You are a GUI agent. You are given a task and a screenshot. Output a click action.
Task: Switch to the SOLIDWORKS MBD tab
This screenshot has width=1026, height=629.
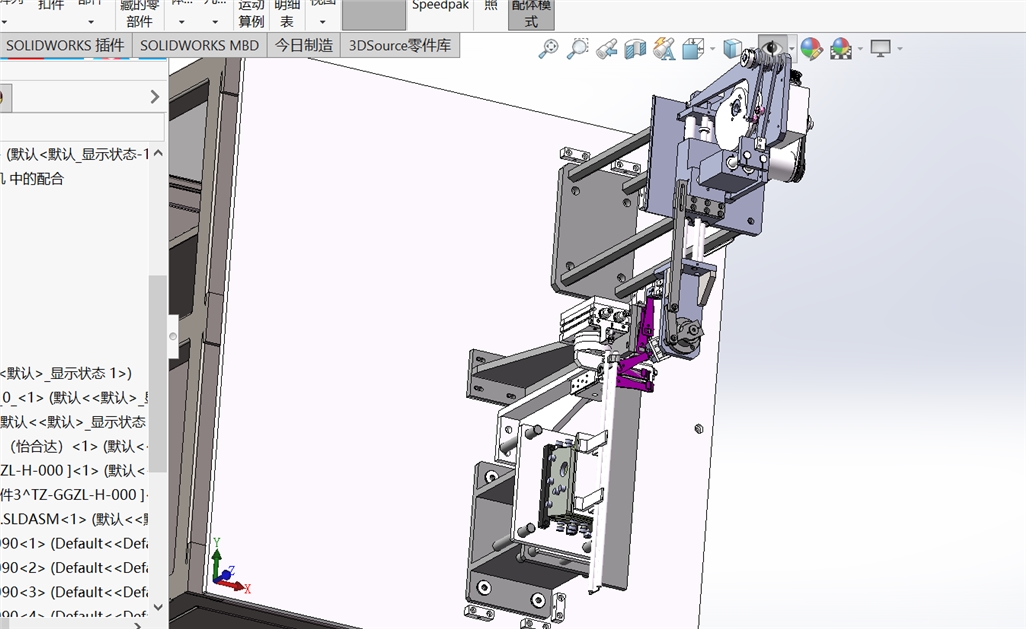coord(200,45)
